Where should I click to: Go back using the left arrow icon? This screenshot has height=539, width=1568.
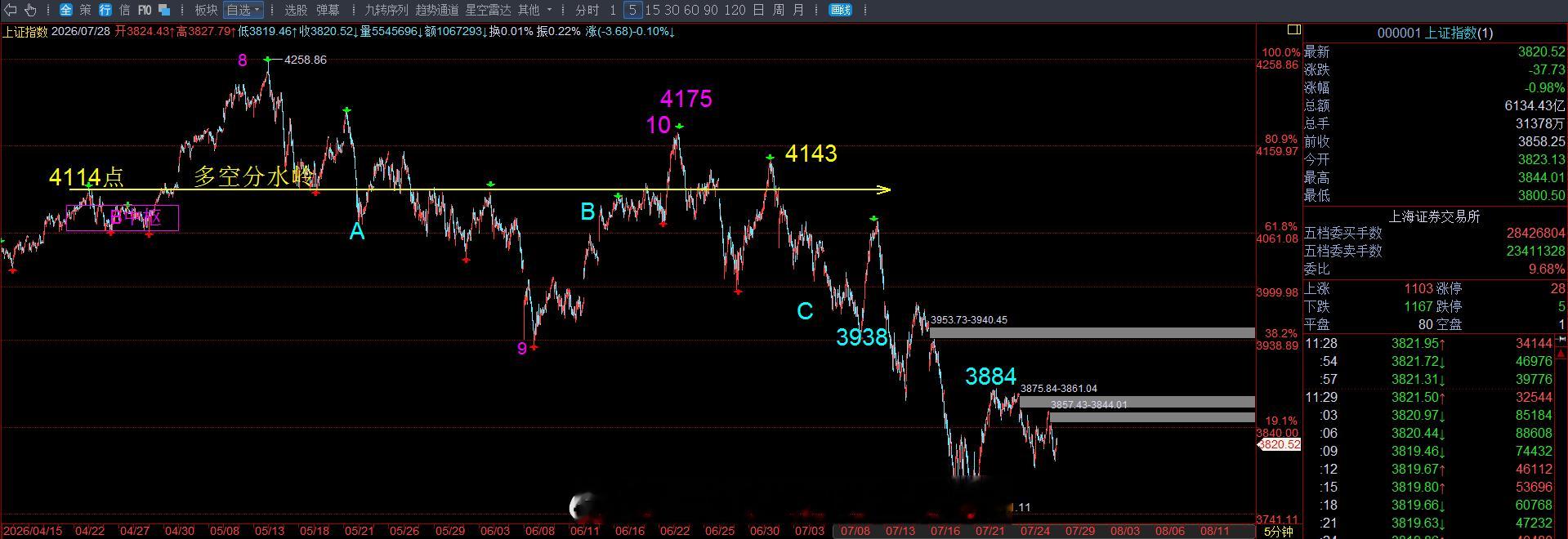(11, 10)
